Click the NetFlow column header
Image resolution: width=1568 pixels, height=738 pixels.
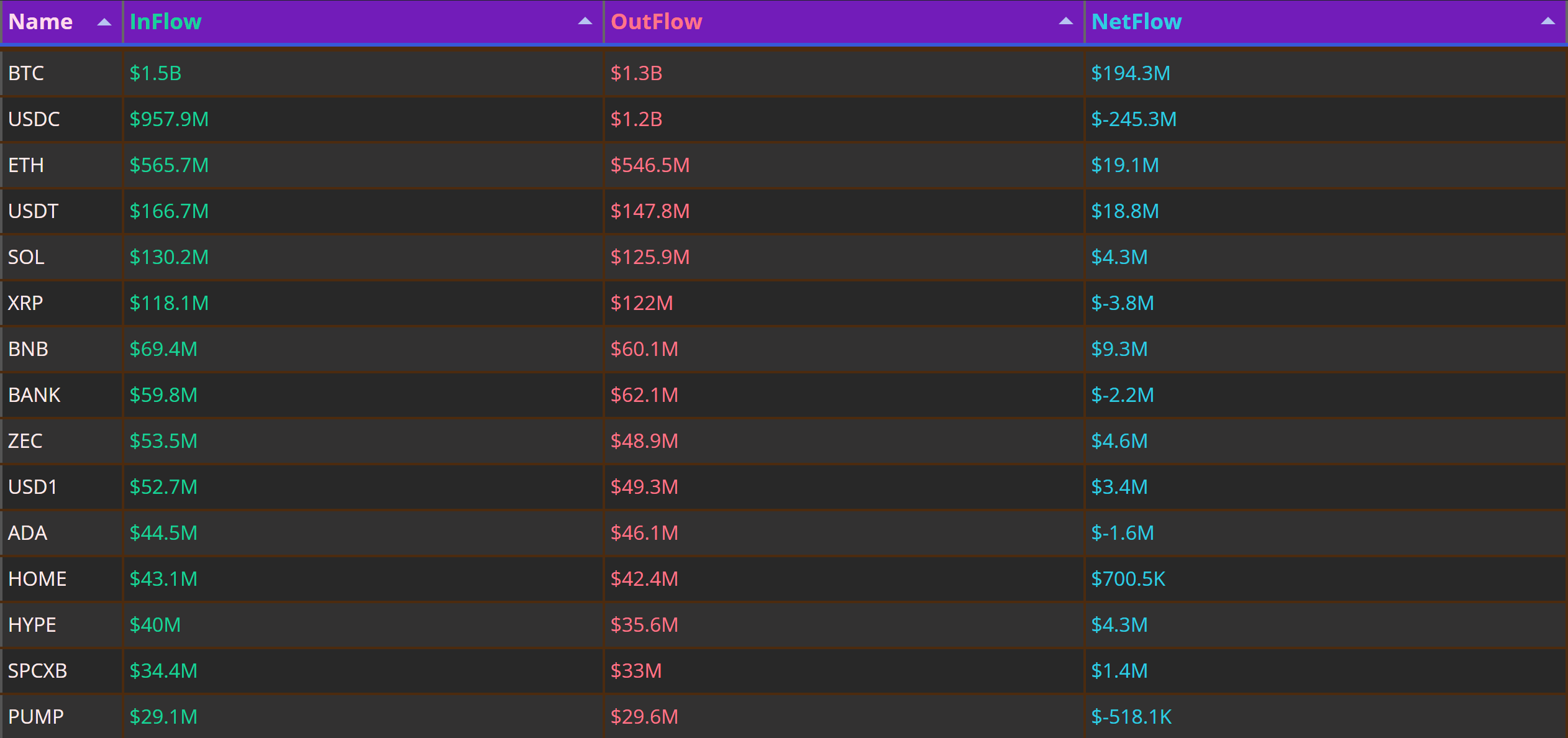pyautogui.click(x=1325, y=22)
